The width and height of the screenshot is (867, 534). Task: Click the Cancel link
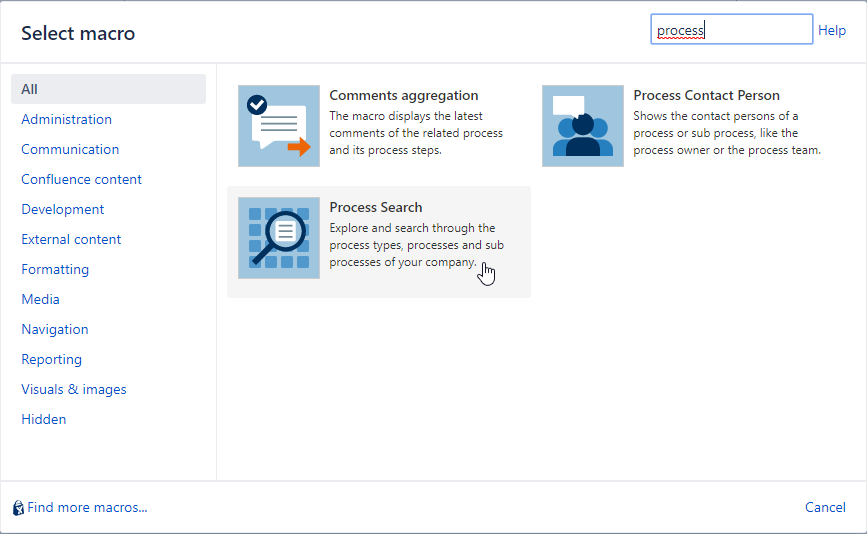pyautogui.click(x=825, y=507)
